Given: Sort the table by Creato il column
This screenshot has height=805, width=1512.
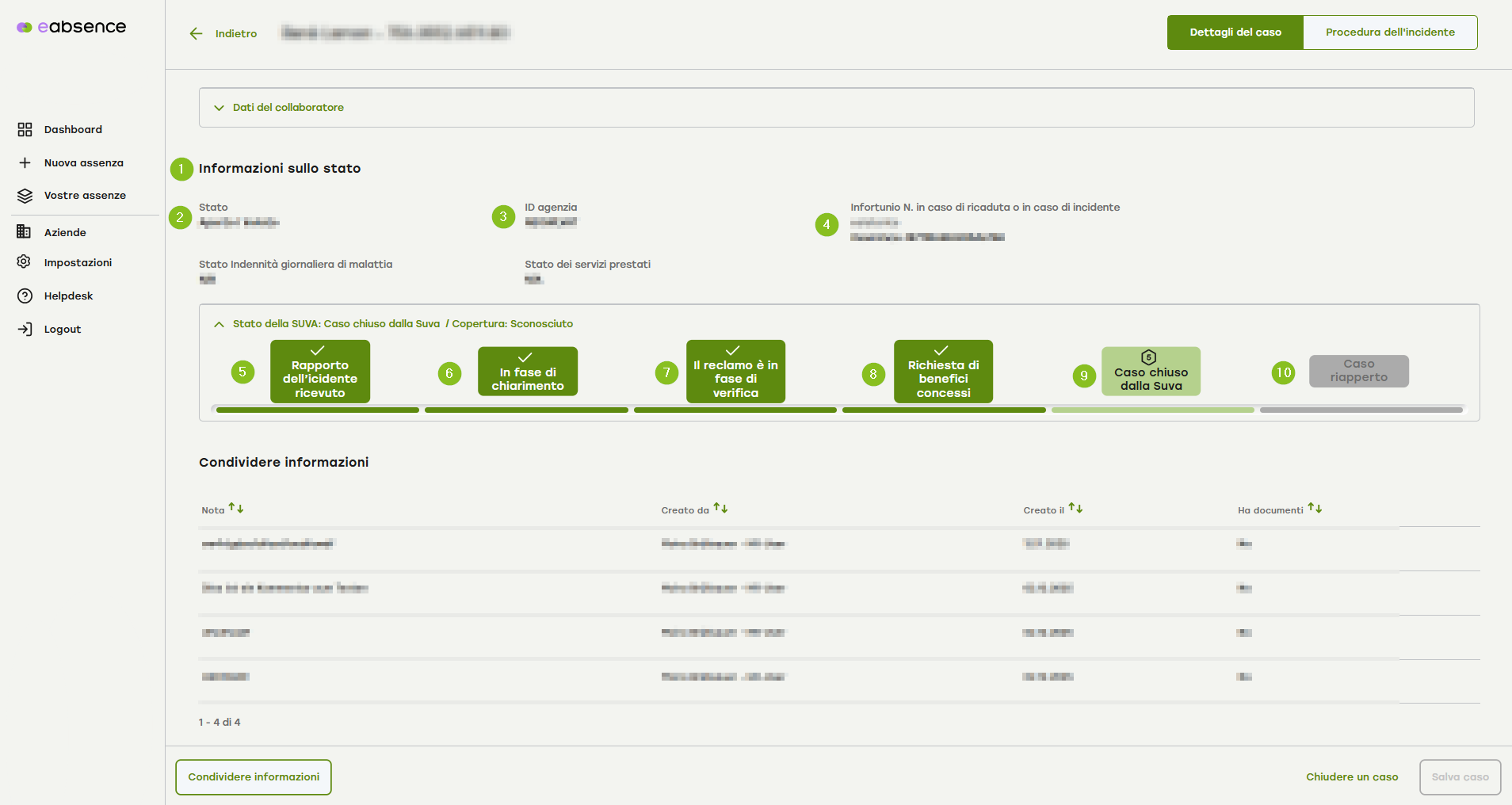Looking at the screenshot, I should pos(1075,509).
